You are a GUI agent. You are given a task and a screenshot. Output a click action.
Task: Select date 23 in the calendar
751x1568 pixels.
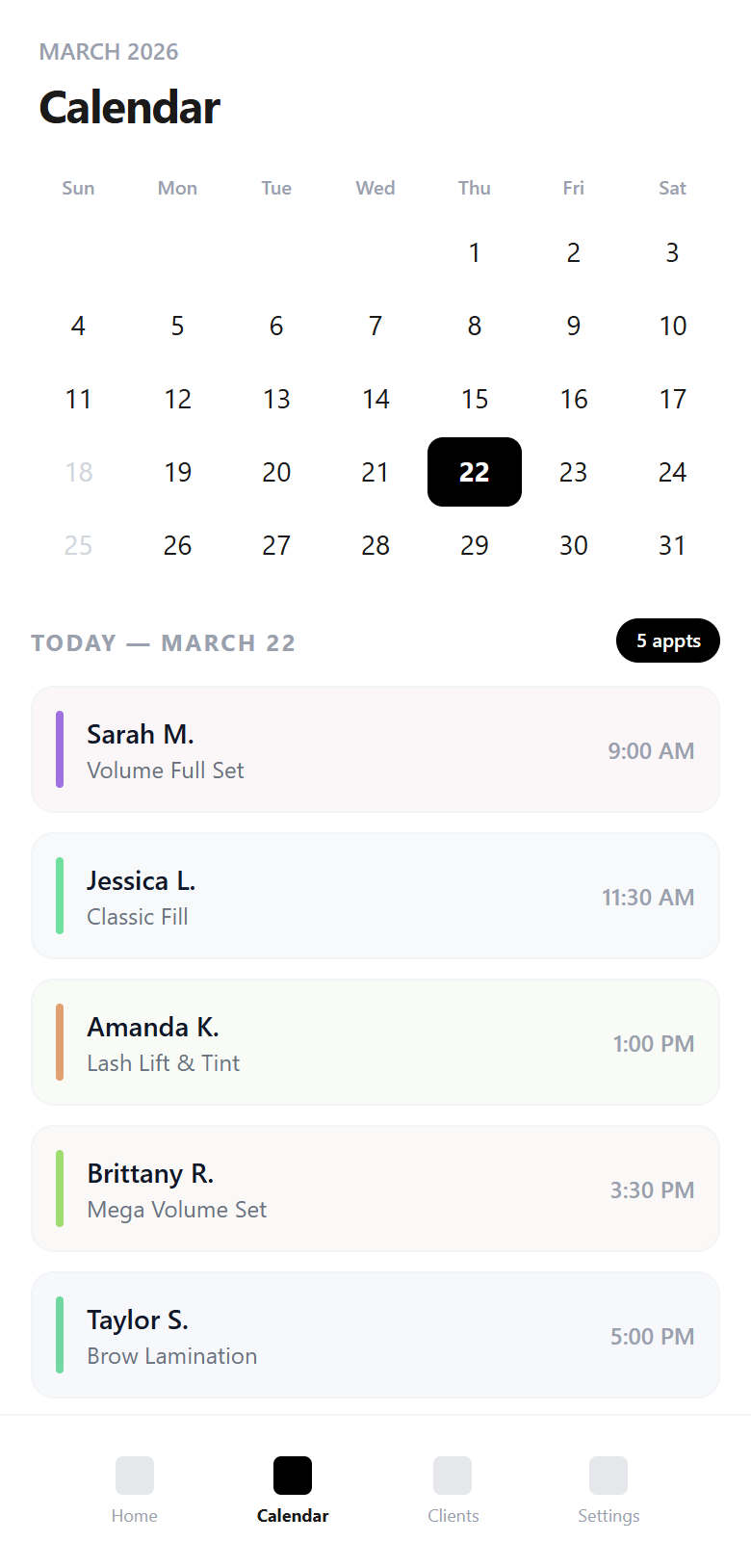574,472
